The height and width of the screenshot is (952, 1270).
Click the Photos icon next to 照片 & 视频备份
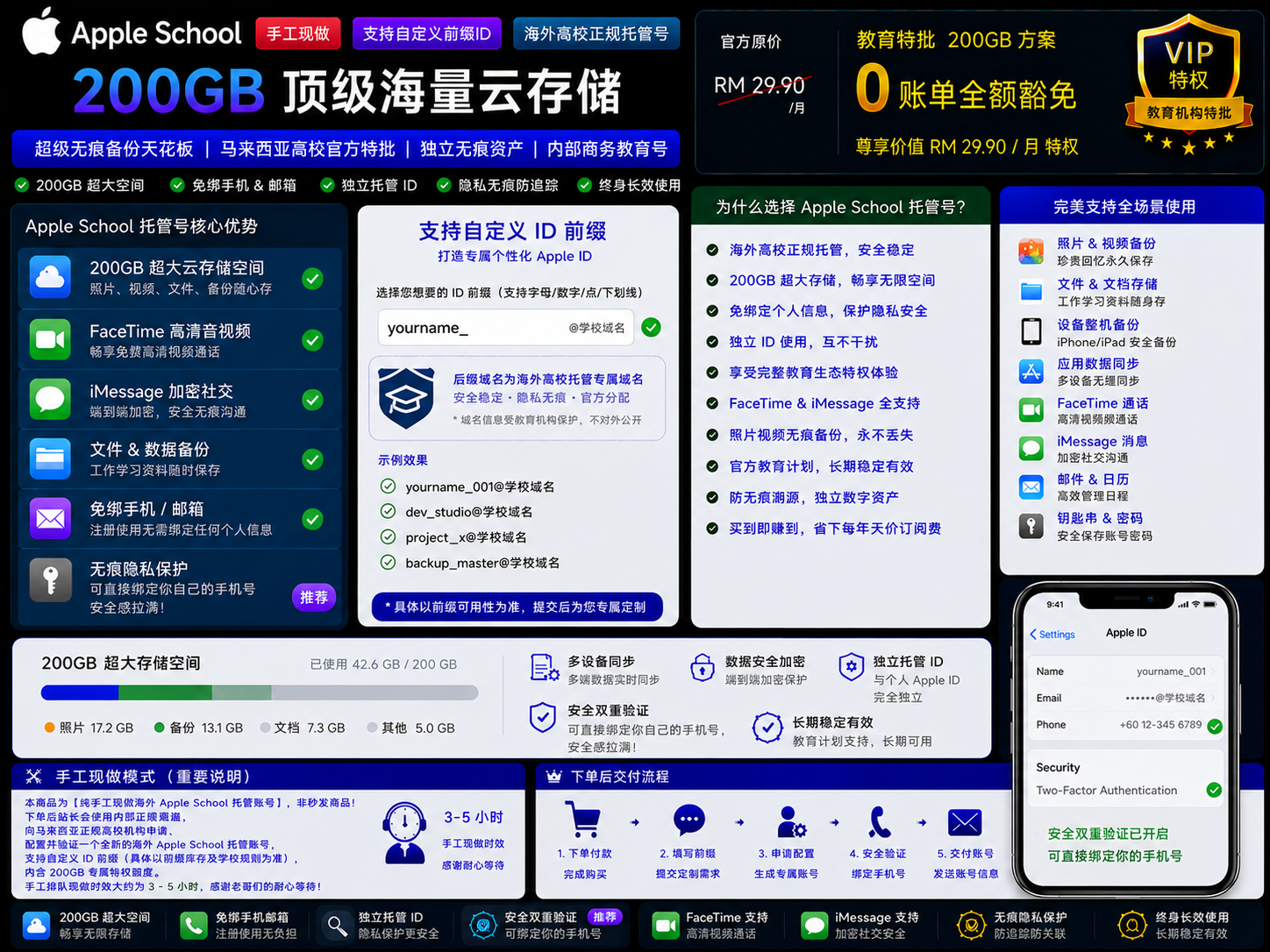1031,252
